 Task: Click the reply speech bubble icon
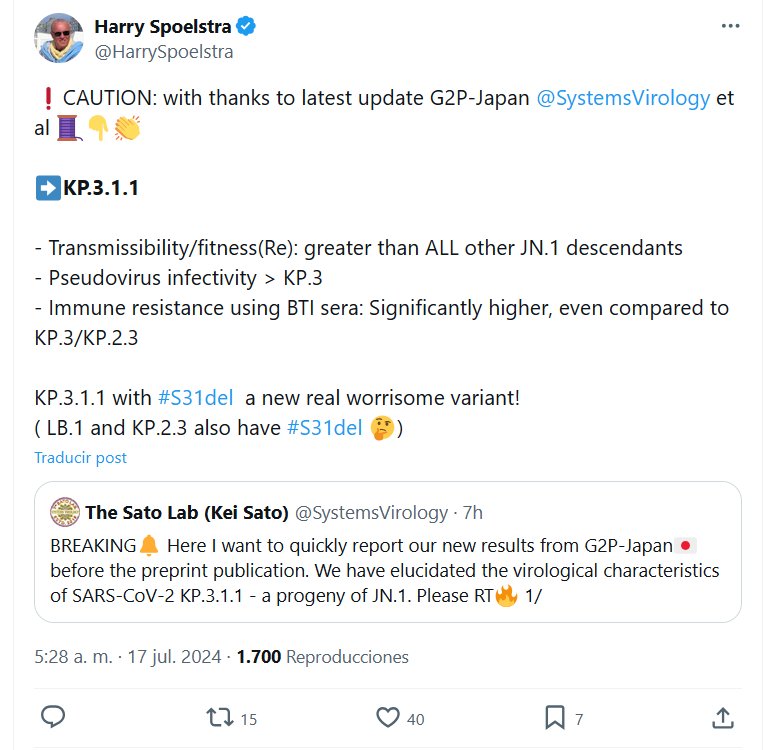pyautogui.click(x=54, y=717)
